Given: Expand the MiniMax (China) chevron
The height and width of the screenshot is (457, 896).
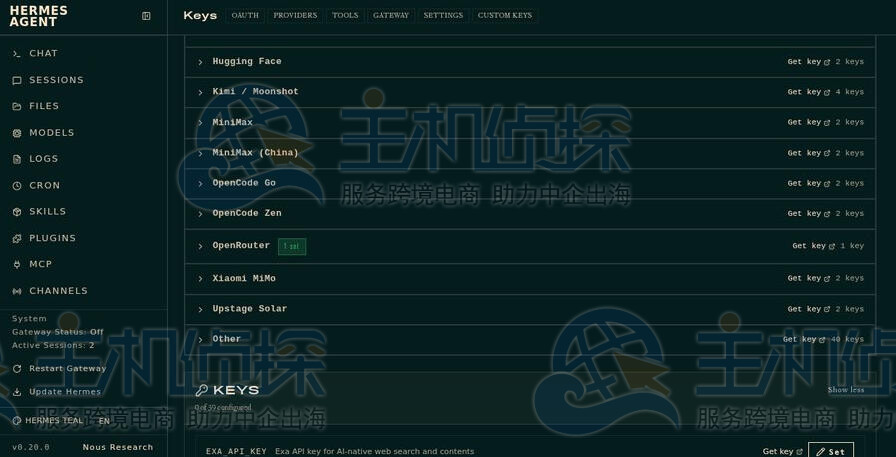Looking at the screenshot, I should (200, 154).
